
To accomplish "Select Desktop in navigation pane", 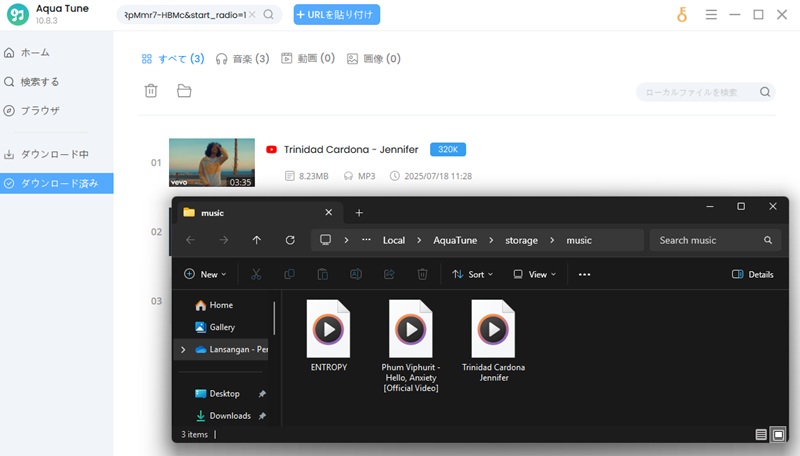I will click(218, 393).
